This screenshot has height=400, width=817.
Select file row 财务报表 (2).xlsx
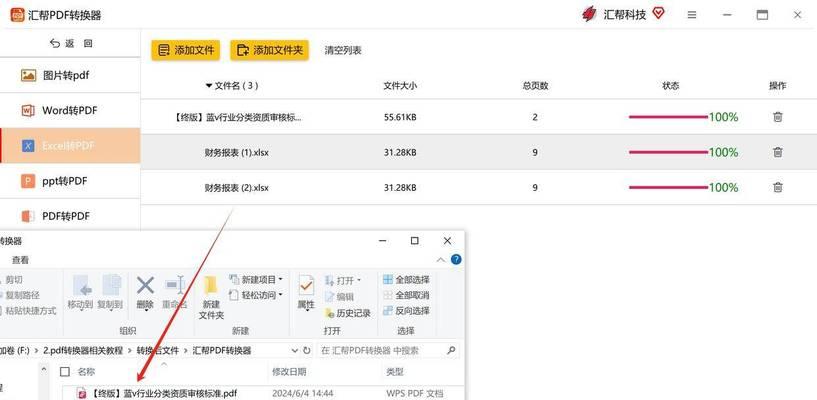(479, 188)
